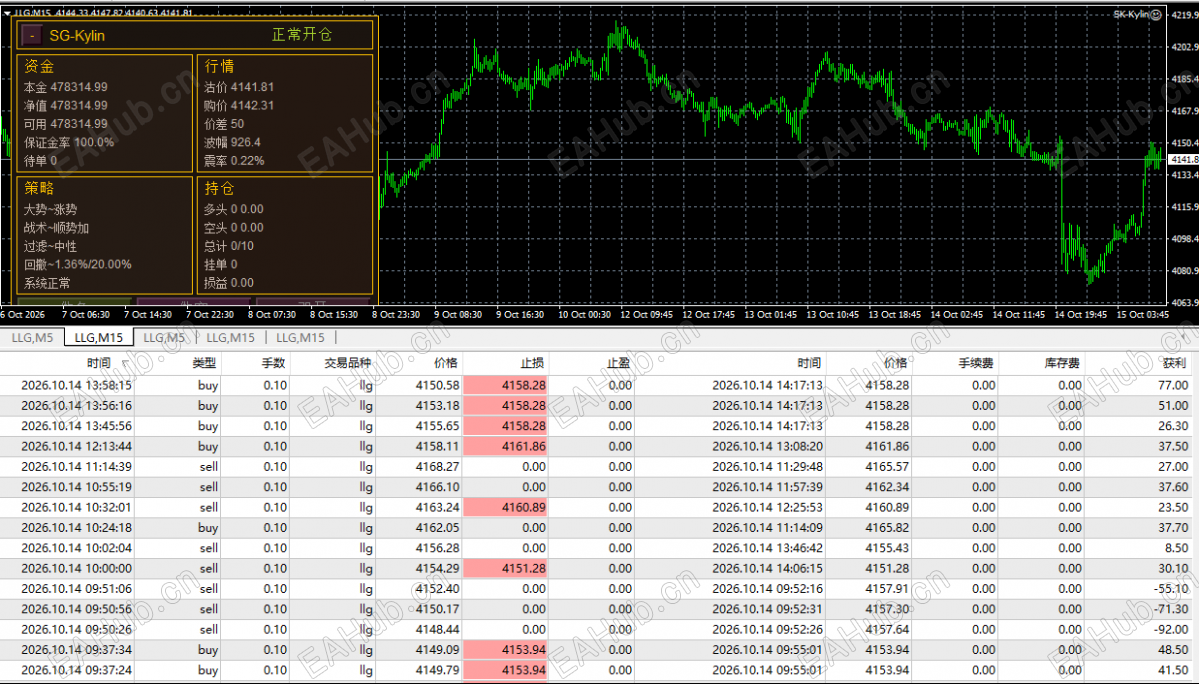The height and width of the screenshot is (684, 1199).
Task: Select the 本金 478314.99 line
Action: (x=66, y=87)
